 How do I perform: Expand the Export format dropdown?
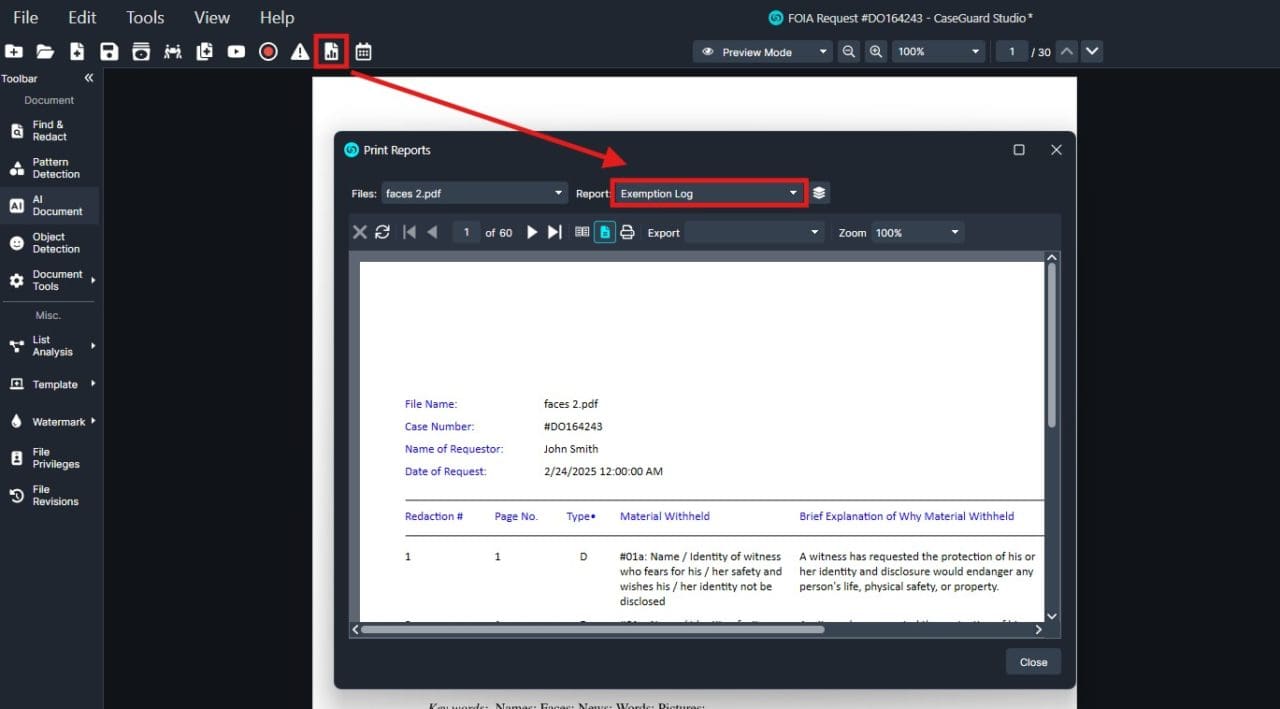pos(755,232)
